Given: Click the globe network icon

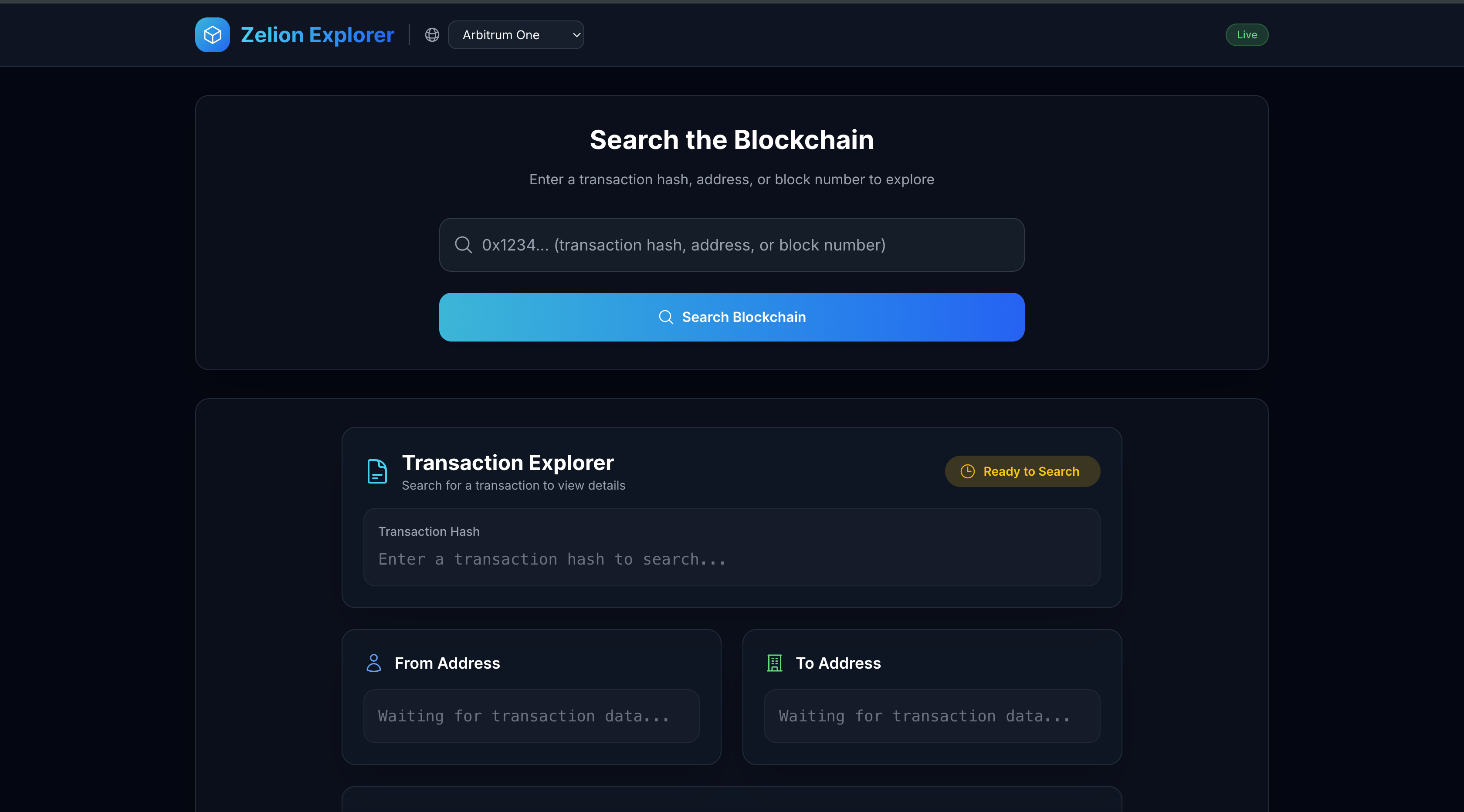Looking at the screenshot, I should [432, 35].
